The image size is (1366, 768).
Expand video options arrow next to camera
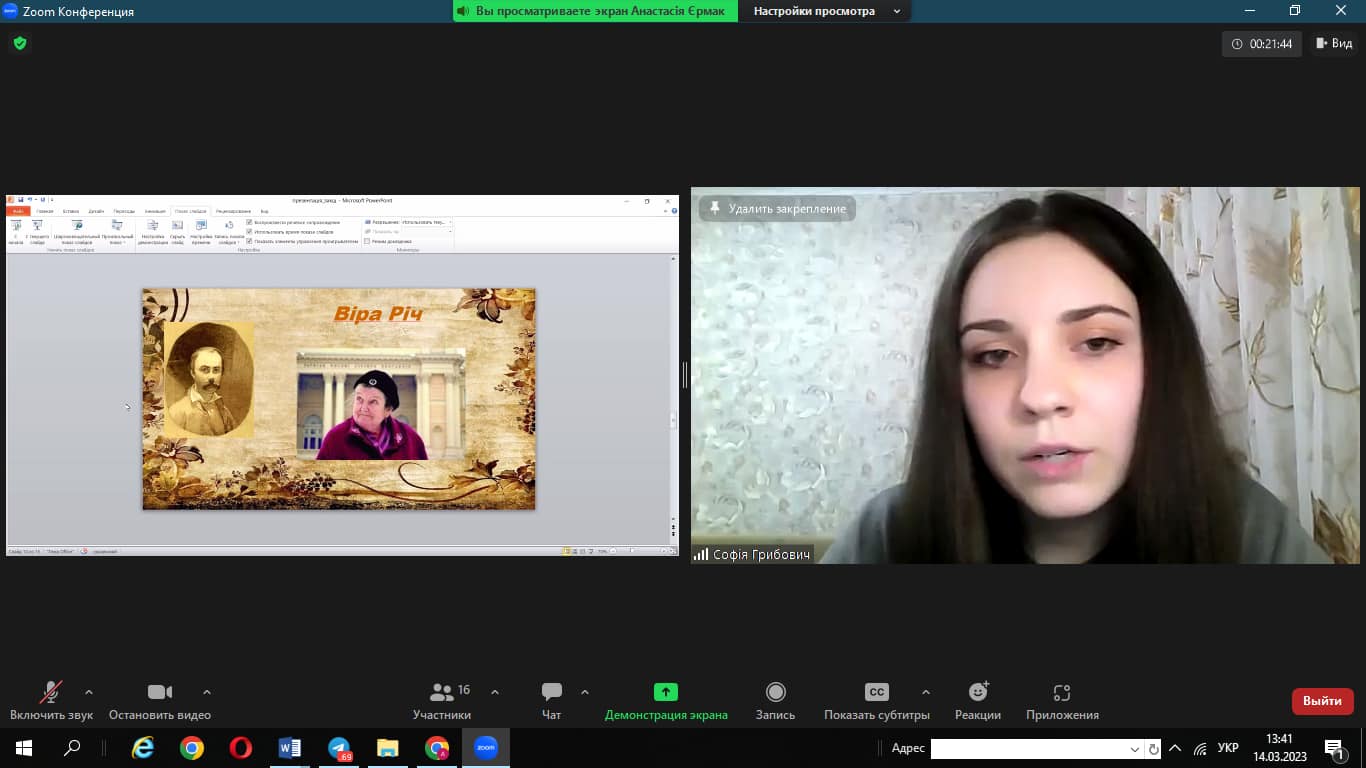tap(207, 692)
